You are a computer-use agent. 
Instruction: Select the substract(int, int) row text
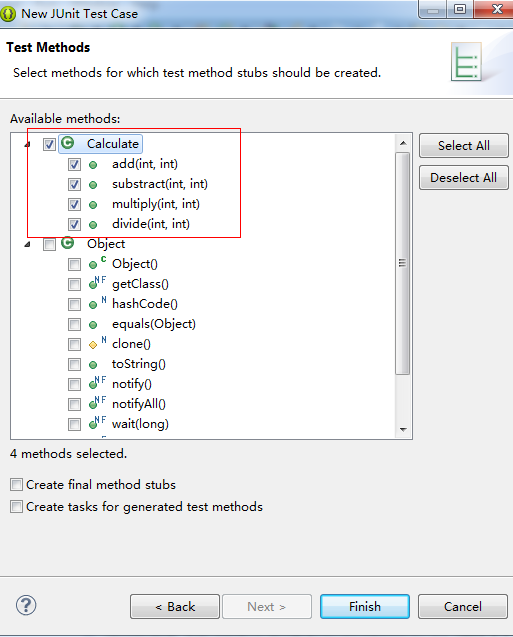point(160,184)
